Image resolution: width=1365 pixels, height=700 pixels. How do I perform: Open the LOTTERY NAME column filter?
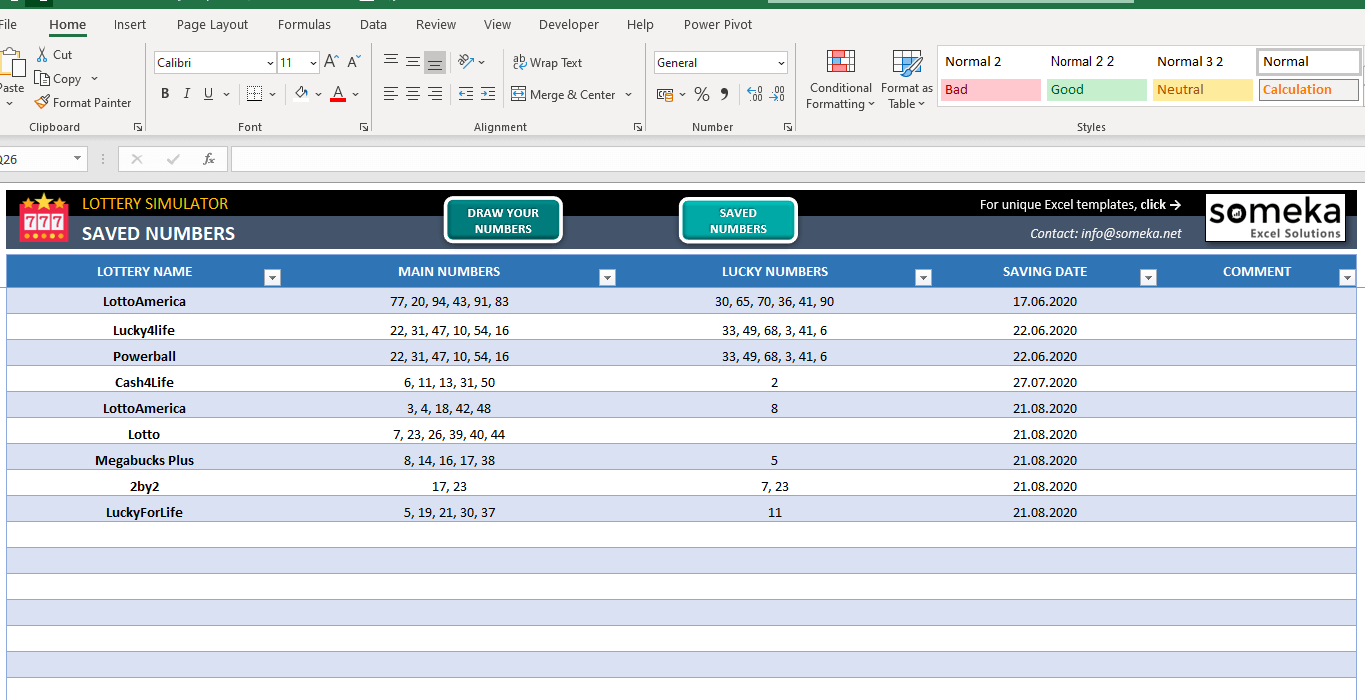pyautogui.click(x=272, y=277)
